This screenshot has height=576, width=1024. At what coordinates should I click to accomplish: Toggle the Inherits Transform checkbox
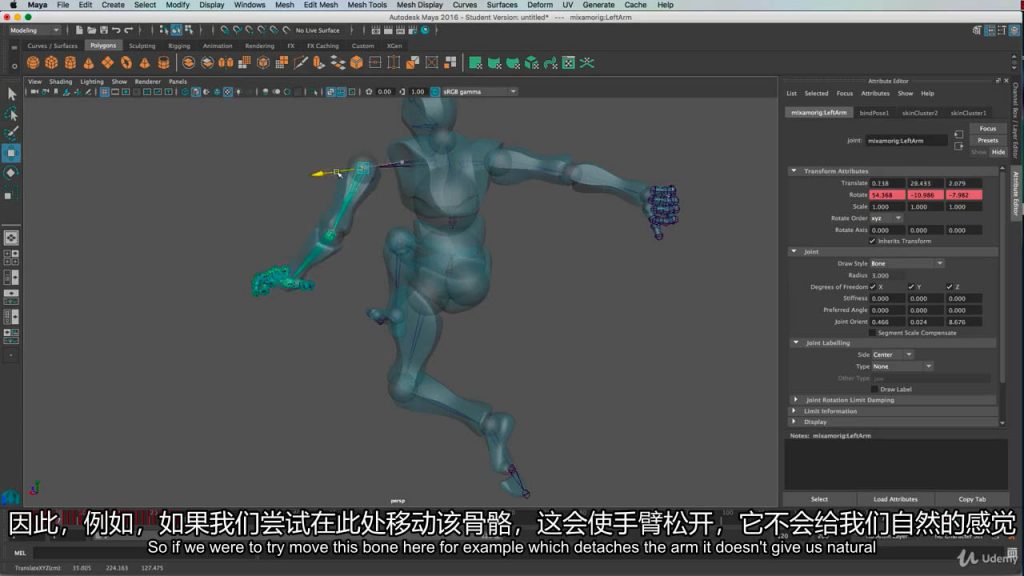tap(872, 241)
